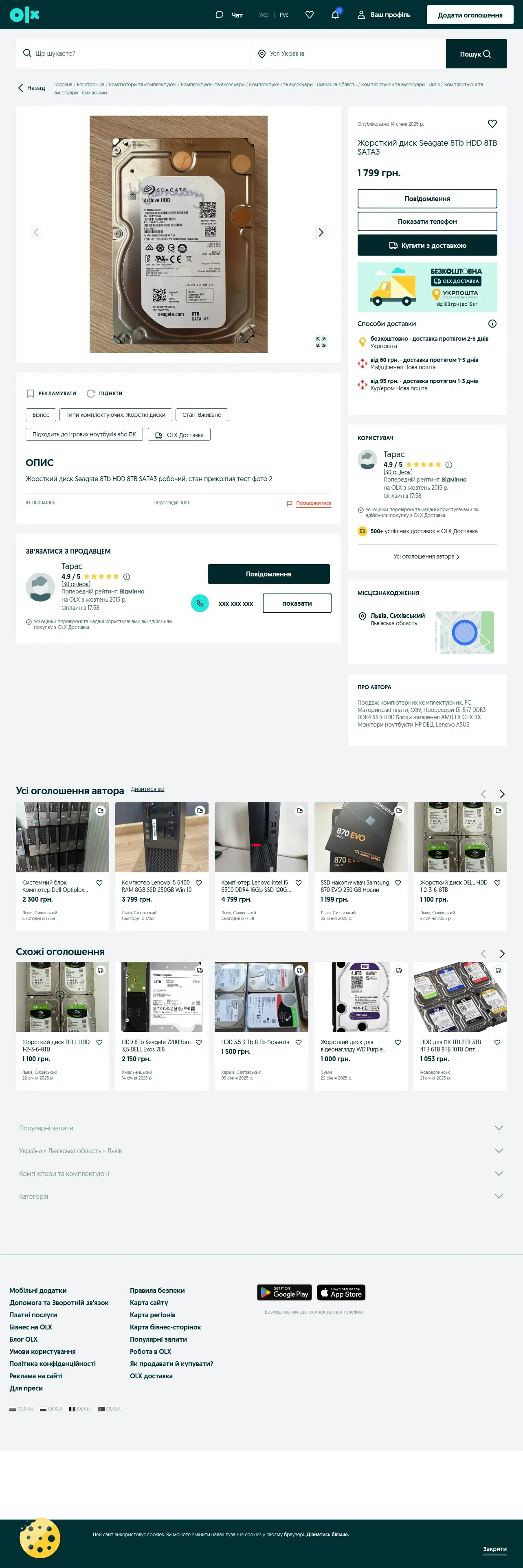523x1568 pixels.
Task: Switch language to Рус
Action: click(284, 15)
